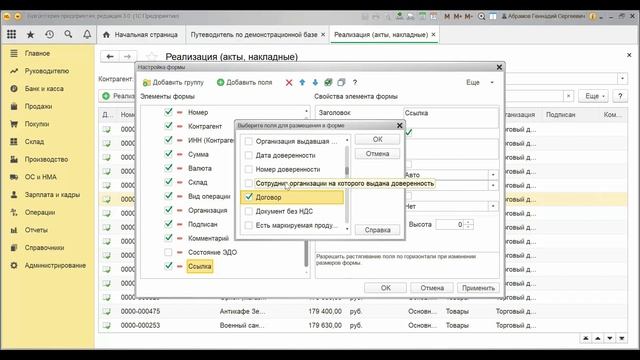
Task: Open the Нет property dropdown
Action: [x=493, y=206]
